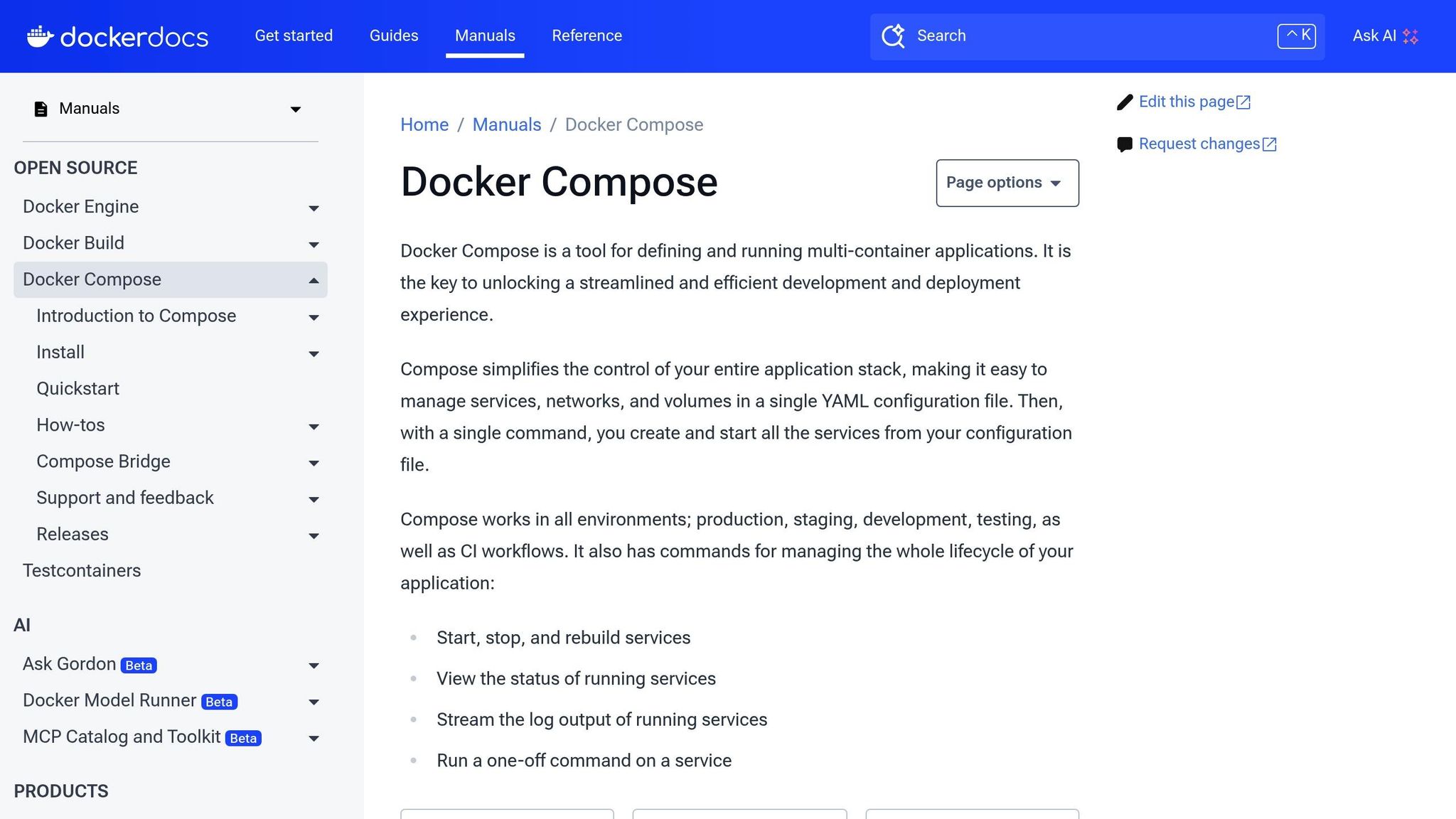The width and height of the screenshot is (1456, 819).
Task: Click the Beta badge next to MCP Catalog and Toolkit
Action: coord(243,739)
